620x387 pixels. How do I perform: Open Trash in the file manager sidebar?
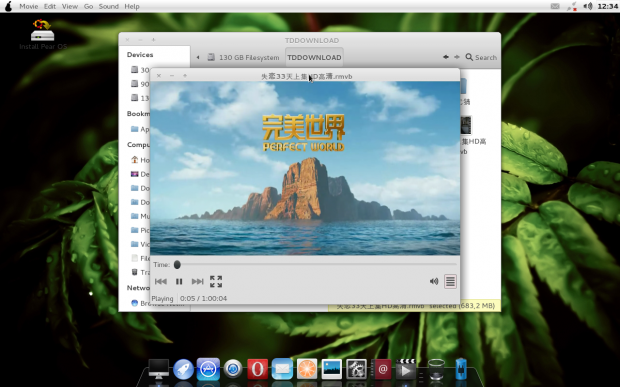tap(140, 272)
